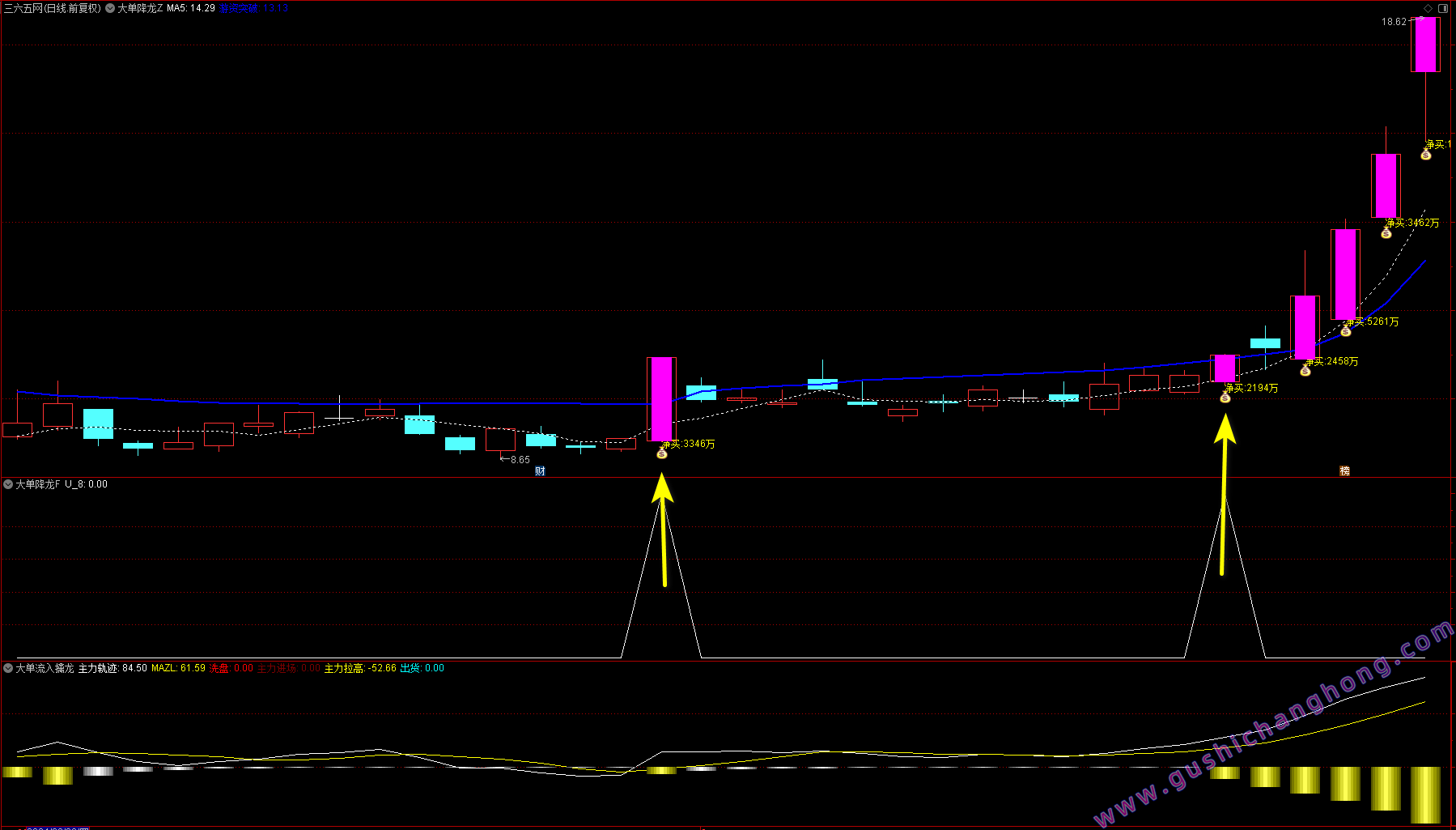Image resolution: width=1456 pixels, height=830 pixels.
Task: Click the money bag icon under 净买:2194万
Action: [1225, 398]
